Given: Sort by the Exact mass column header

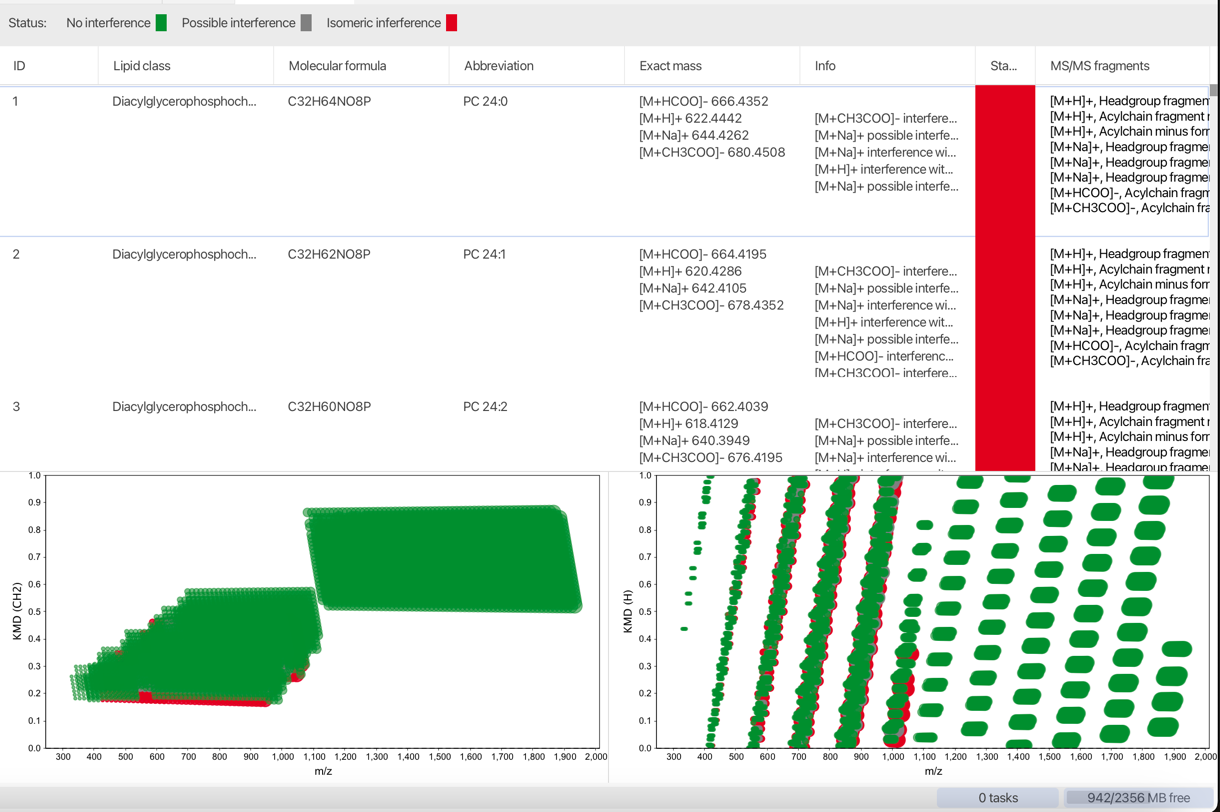Looking at the screenshot, I should click(712, 66).
